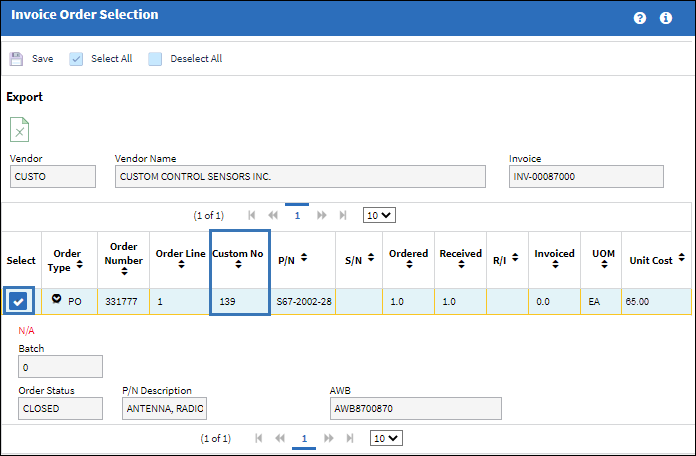Click the Select All check icon
Screen dimensions: 696x456
pos(76,59)
